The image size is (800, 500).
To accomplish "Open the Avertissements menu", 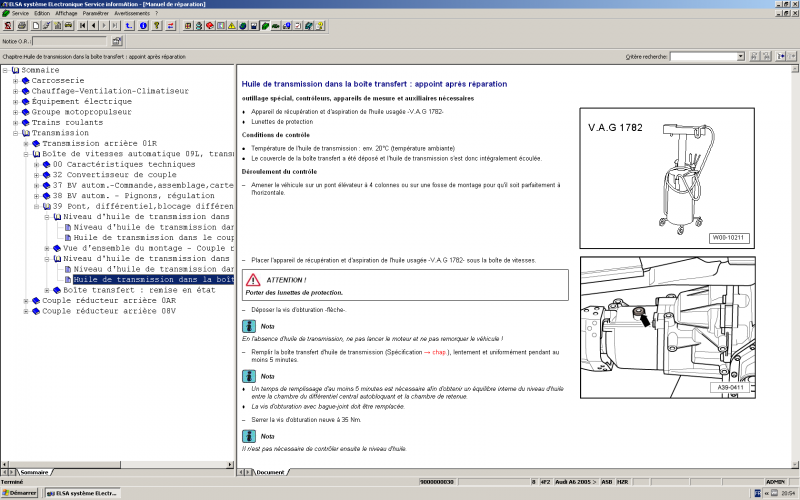I will coord(132,13).
